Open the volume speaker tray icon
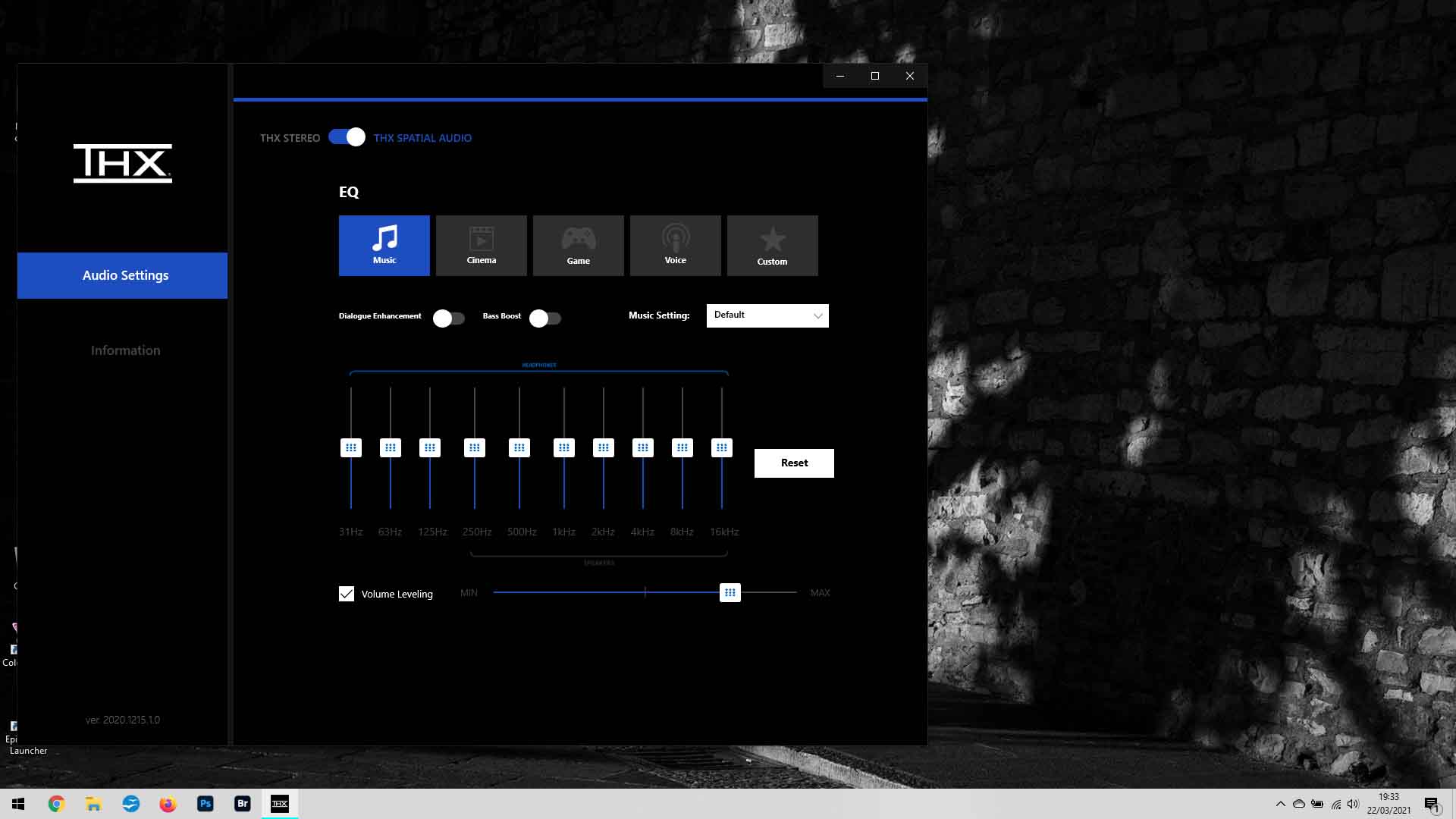Viewport: 1456px width, 819px height. 1353,804
